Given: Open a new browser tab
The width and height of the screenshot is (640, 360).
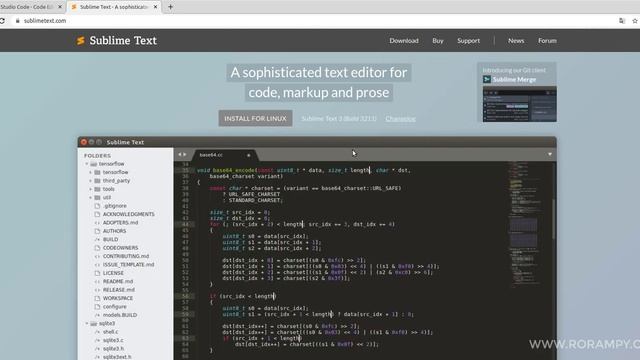Looking at the screenshot, I should click(x=170, y=7).
